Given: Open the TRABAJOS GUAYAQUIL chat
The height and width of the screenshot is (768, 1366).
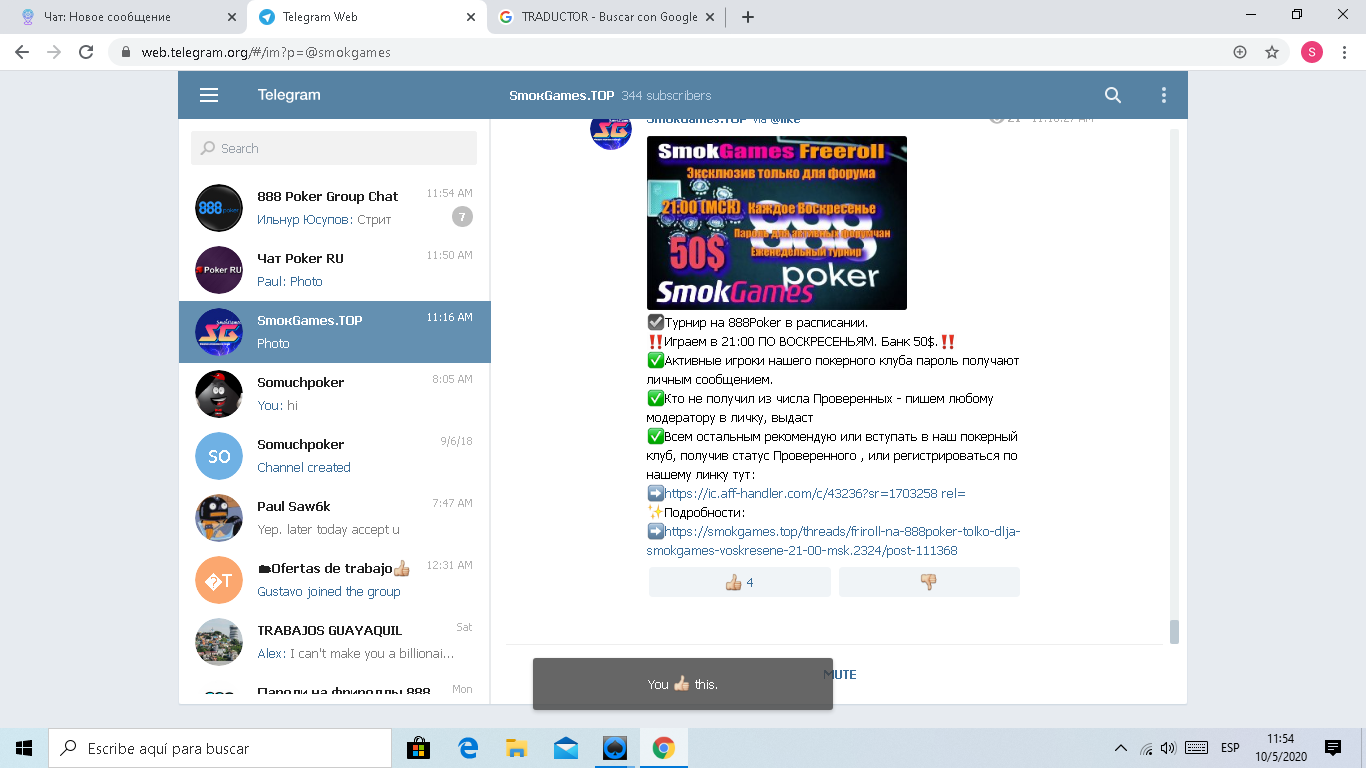Looking at the screenshot, I should (x=335, y=642).
